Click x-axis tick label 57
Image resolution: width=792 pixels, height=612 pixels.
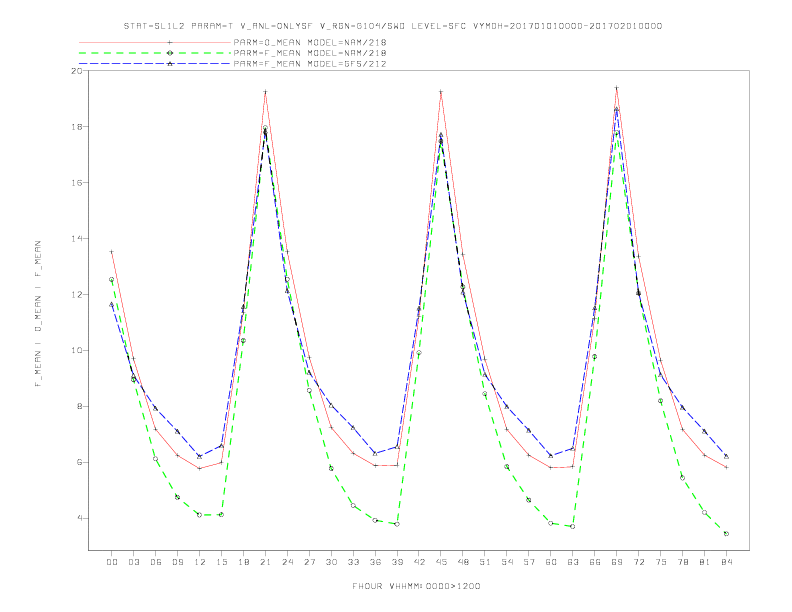[529, 562]
